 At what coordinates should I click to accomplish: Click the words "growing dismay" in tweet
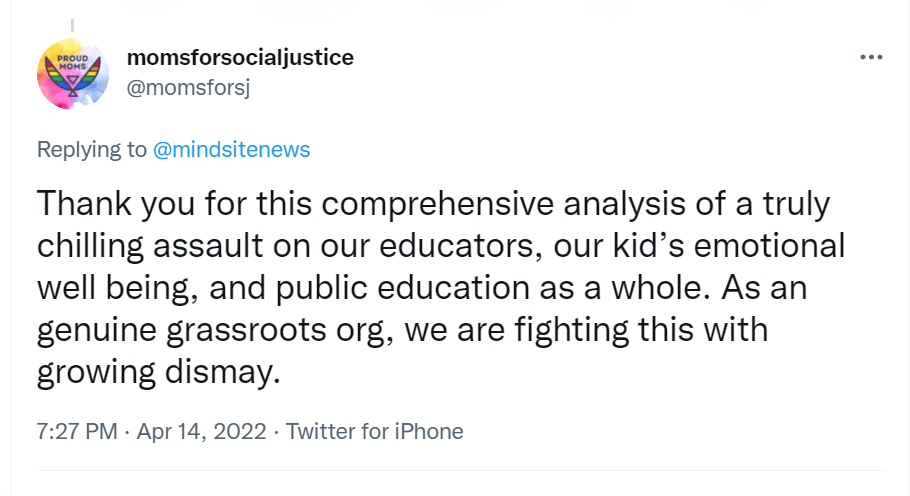tap(154, 372)
